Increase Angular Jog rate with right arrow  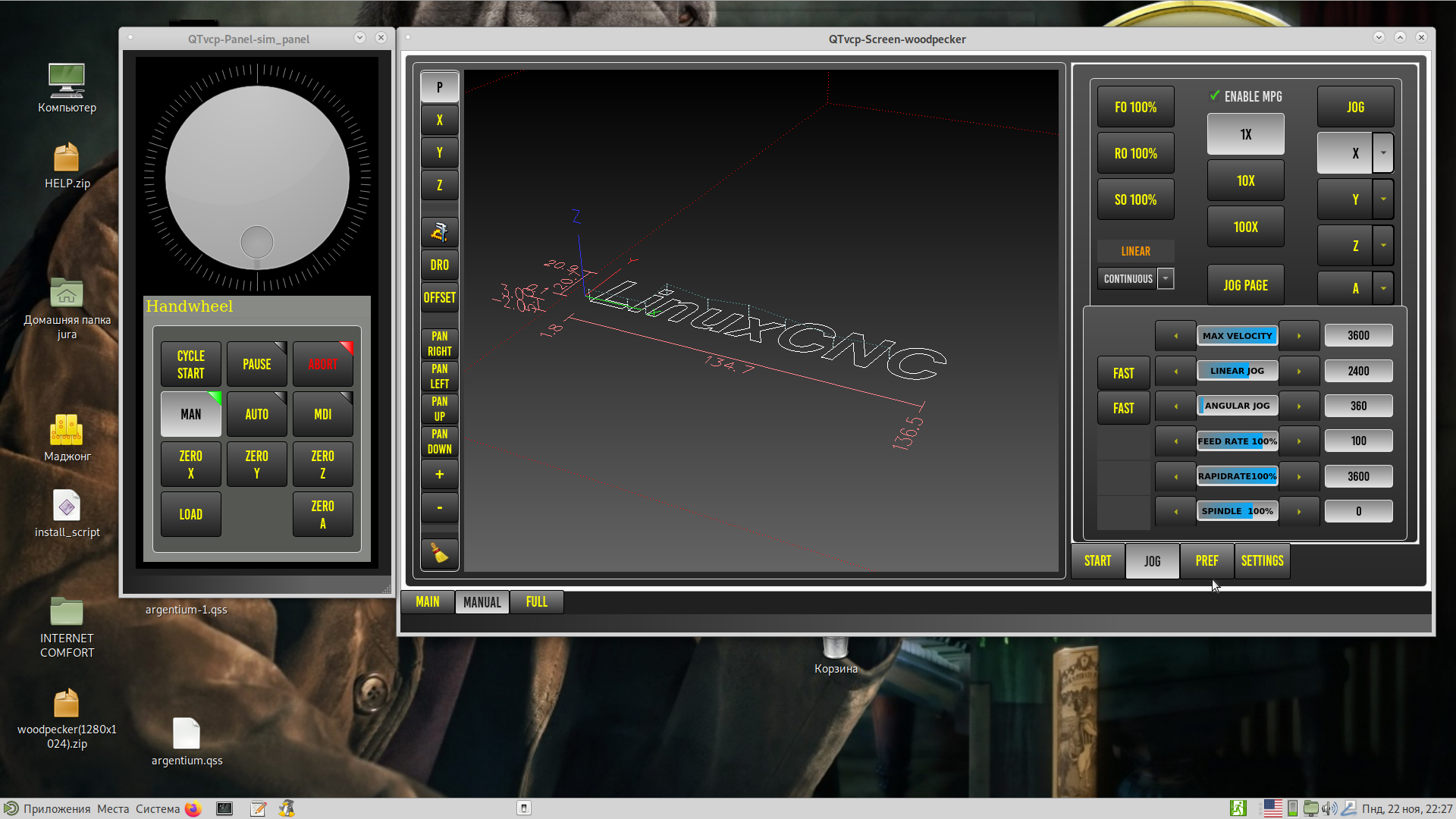(x=1299, y=406)
